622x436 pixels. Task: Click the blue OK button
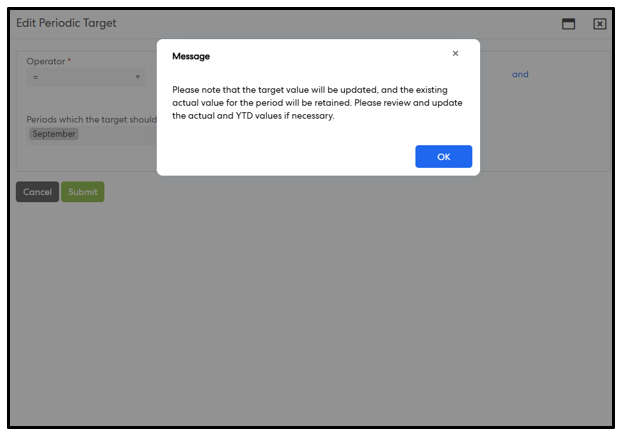click(x=443, y=157)
